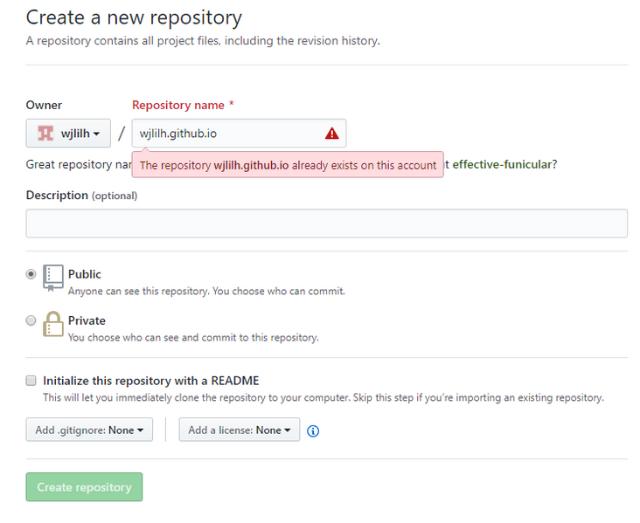Open the wjlilh Owner dropdown
This screenshot has height=523, width=640.
[69, 134]
